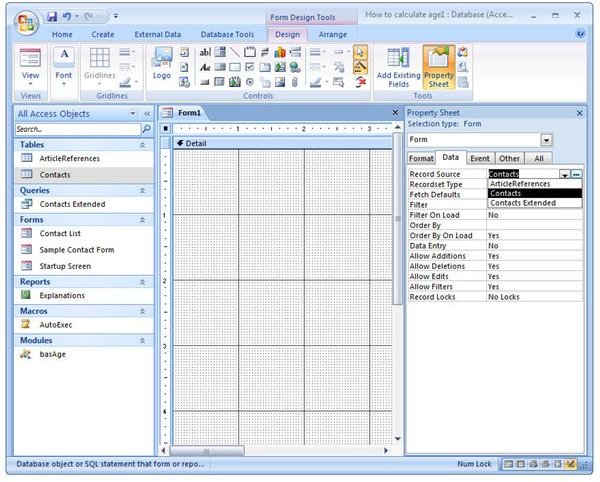Open the Record Source dropdown arrow
600x482 pixels.
(565, 174)
